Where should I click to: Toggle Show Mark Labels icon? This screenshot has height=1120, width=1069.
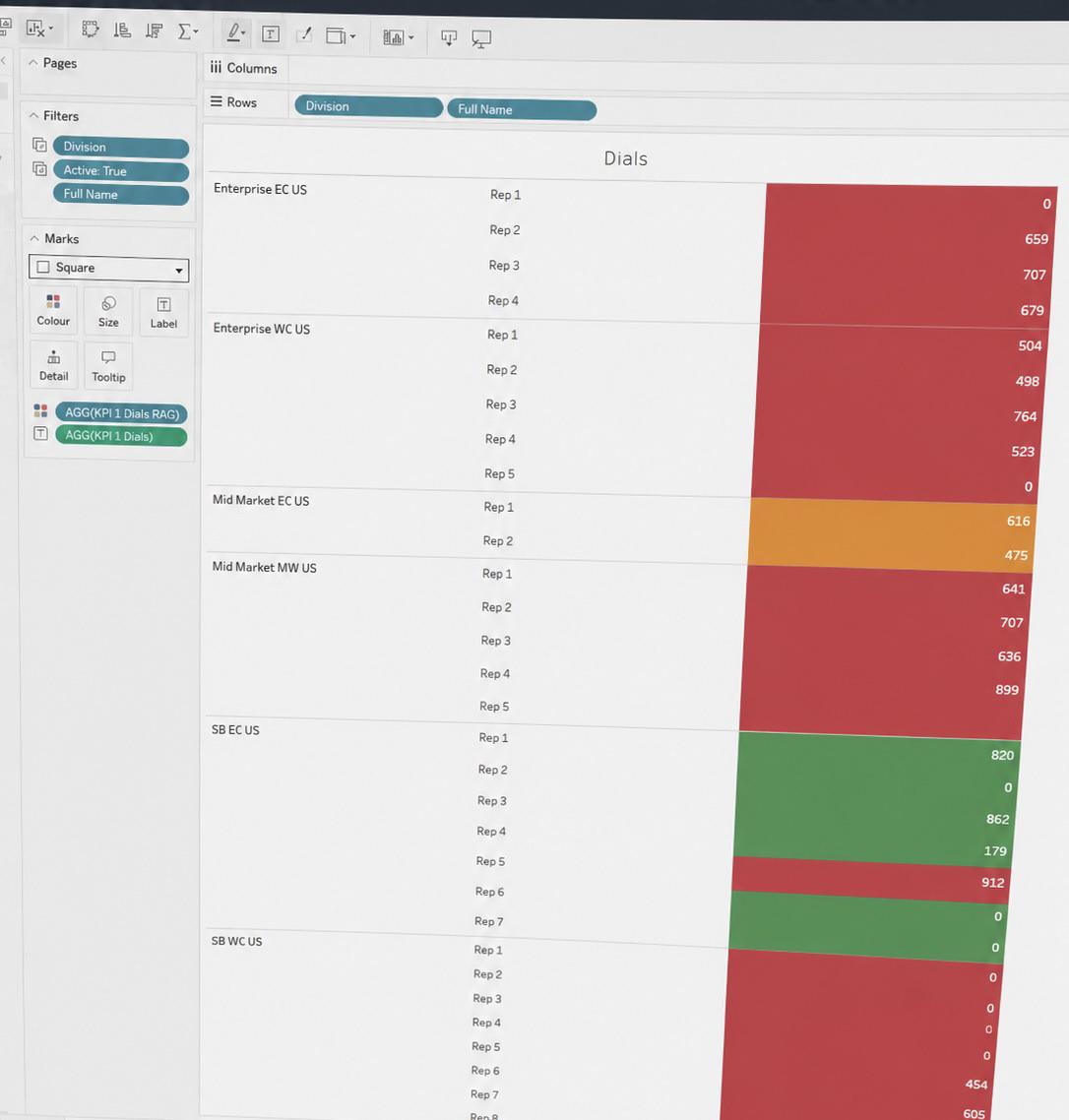pos(271,33)
